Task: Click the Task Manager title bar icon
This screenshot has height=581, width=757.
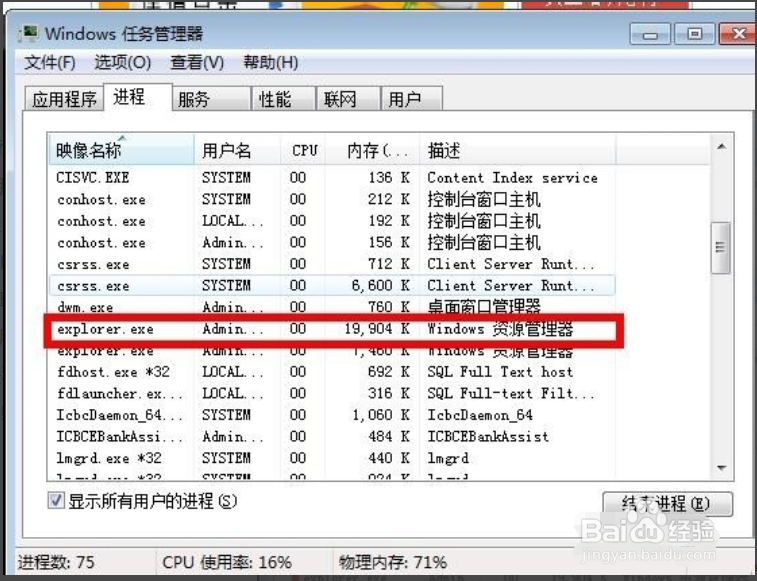Action: [x=30, y=33]
